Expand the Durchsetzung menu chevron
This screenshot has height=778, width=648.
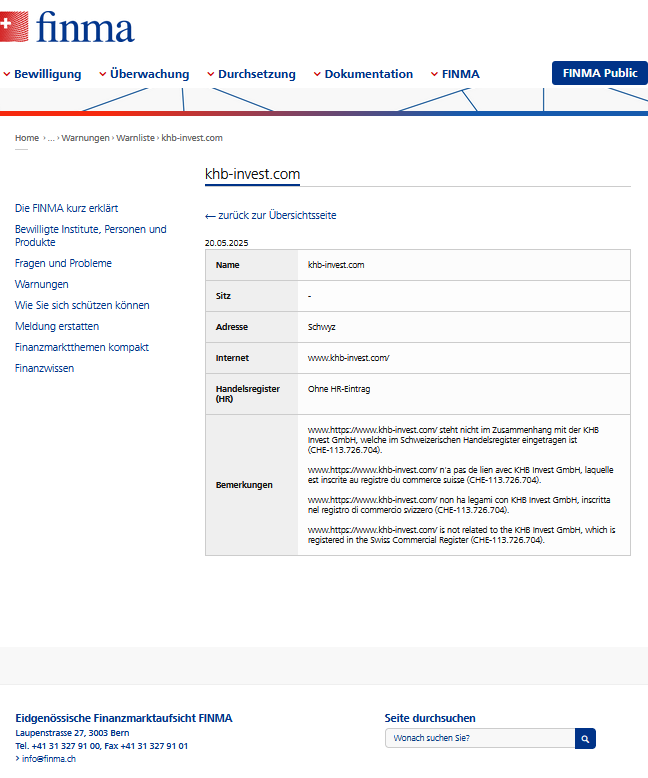[211, 74]
